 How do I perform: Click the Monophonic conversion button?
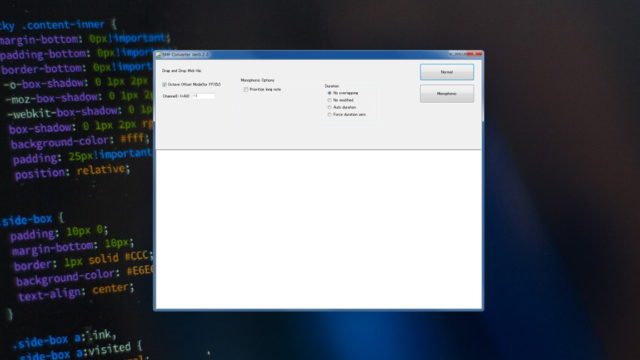pyautogui.click(x=447, y=94)
